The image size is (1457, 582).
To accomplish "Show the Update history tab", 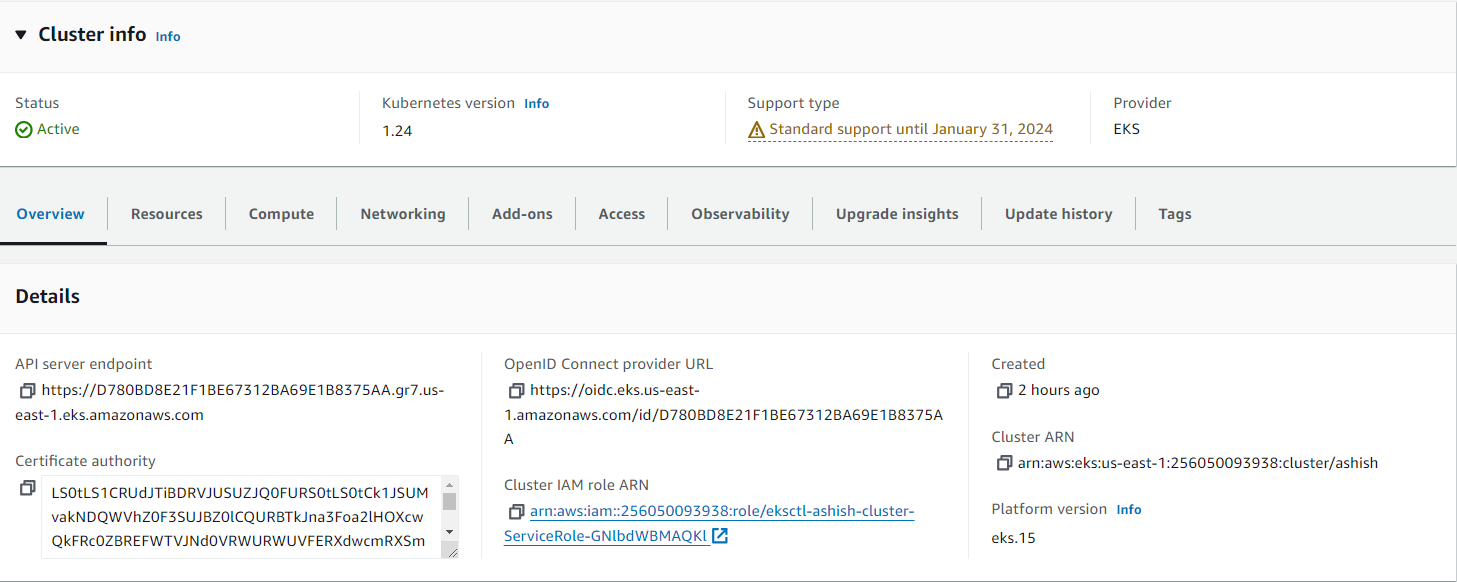I will [1059, 214].
